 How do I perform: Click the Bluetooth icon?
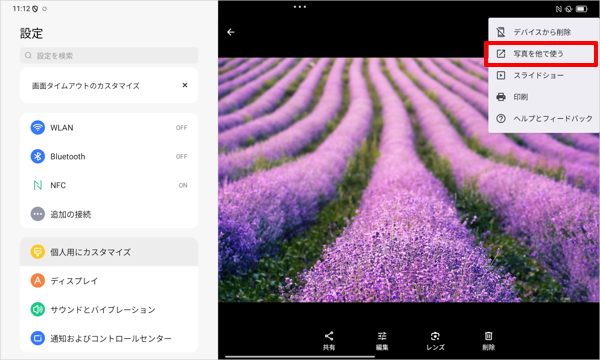(x=38, y=156)
